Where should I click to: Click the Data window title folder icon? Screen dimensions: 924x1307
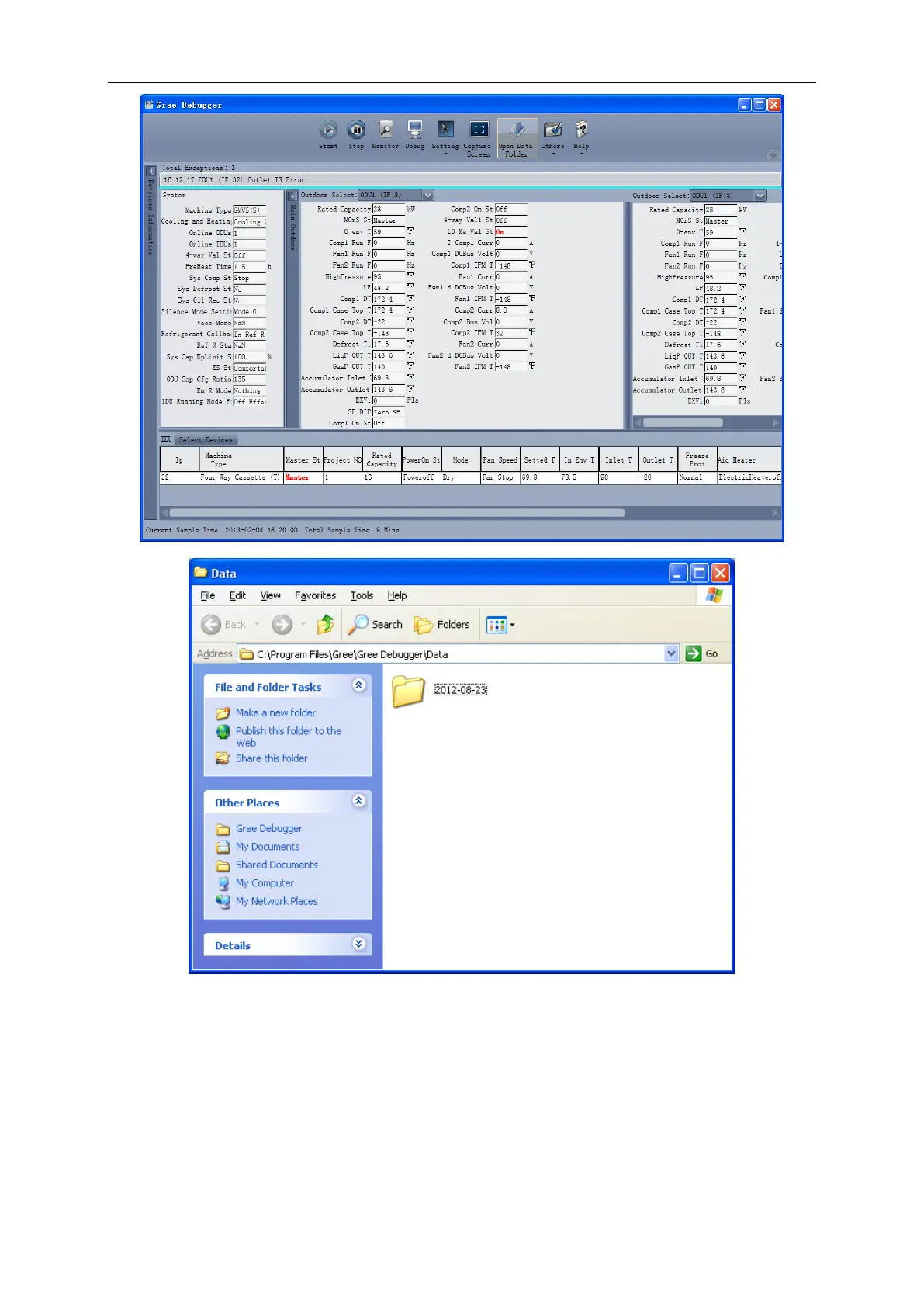pos(201,573)
